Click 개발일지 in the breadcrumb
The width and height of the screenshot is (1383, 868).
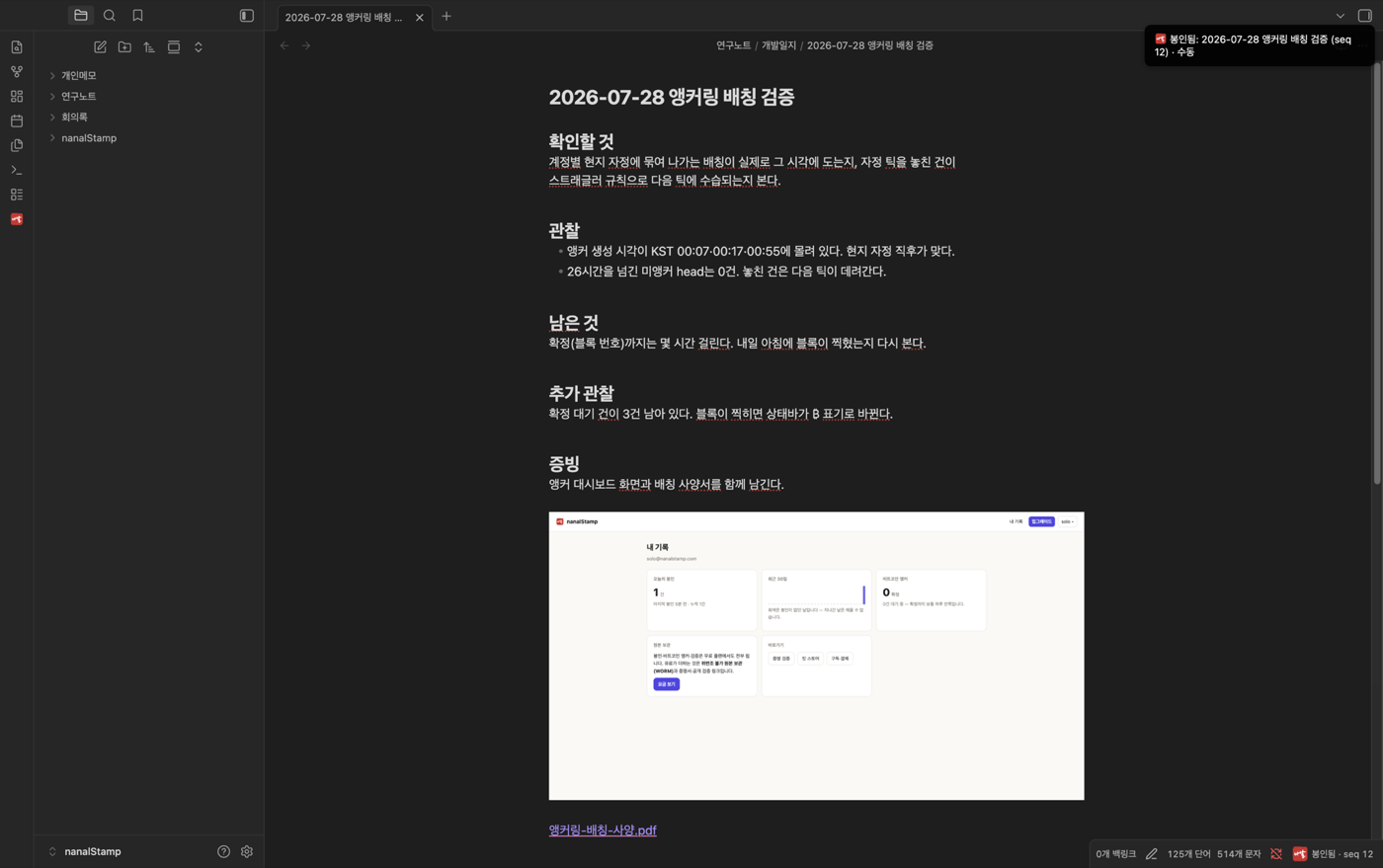pos(778,45)
